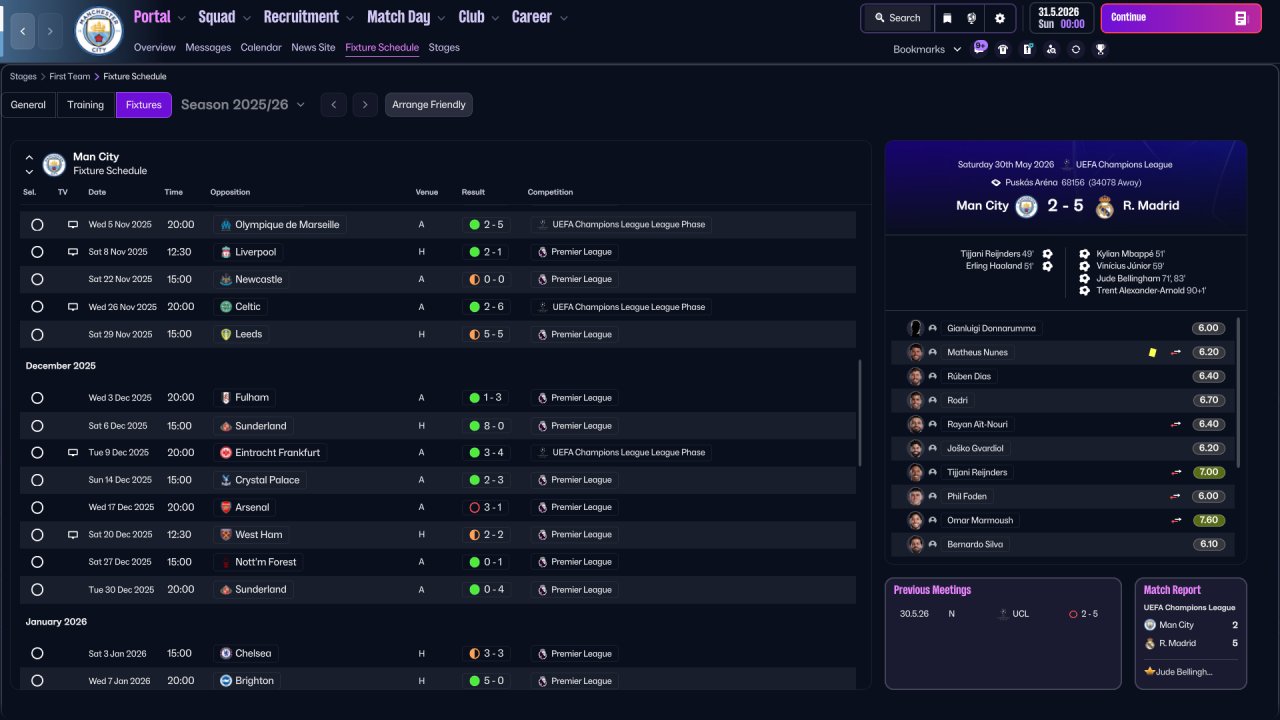1280x720 pixels.
Task: Go to previous season with left arrow button
Action: tap(334, 105)
